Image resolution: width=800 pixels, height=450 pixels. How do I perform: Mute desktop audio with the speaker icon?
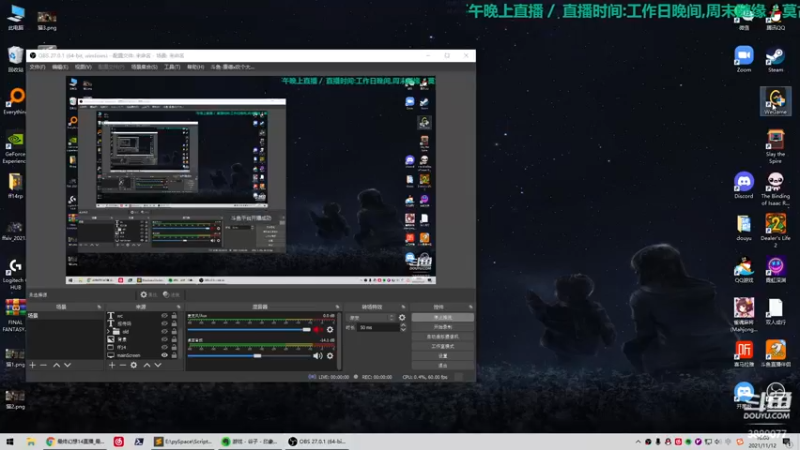(317, 356)
